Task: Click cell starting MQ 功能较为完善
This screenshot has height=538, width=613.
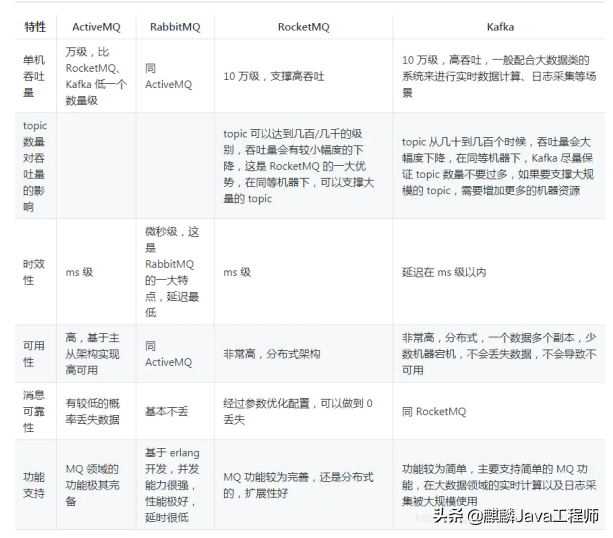Action: 298,485
